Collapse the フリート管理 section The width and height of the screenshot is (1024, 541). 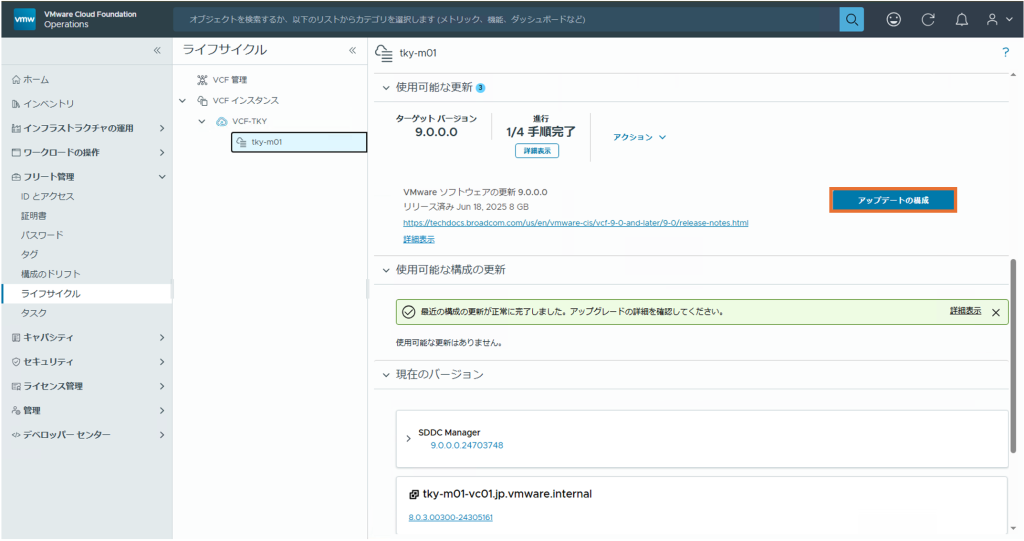[162, 177]
